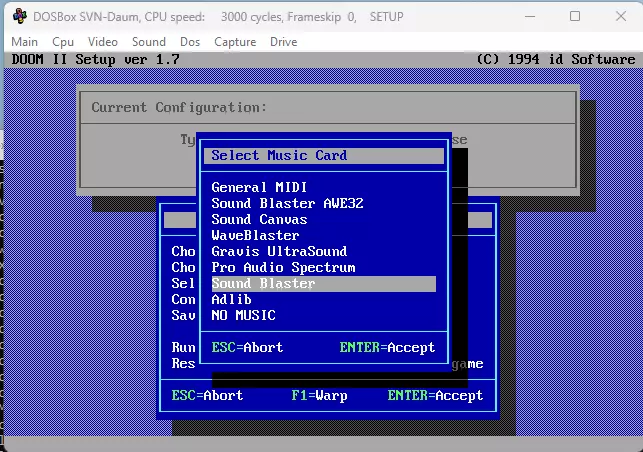Select the highlighted Sound Blaster entry
This screenshot has width=643, height=452.
tap(324, 284)
